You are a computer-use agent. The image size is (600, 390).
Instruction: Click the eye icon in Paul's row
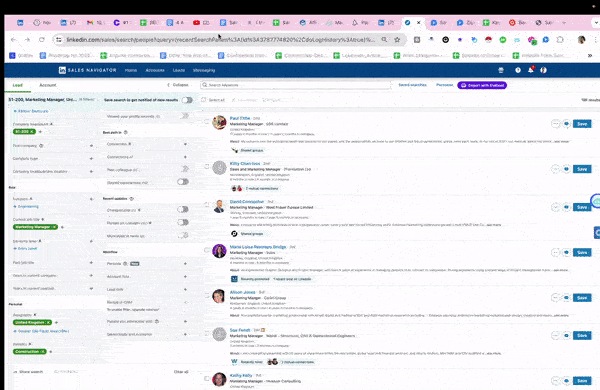567,124
